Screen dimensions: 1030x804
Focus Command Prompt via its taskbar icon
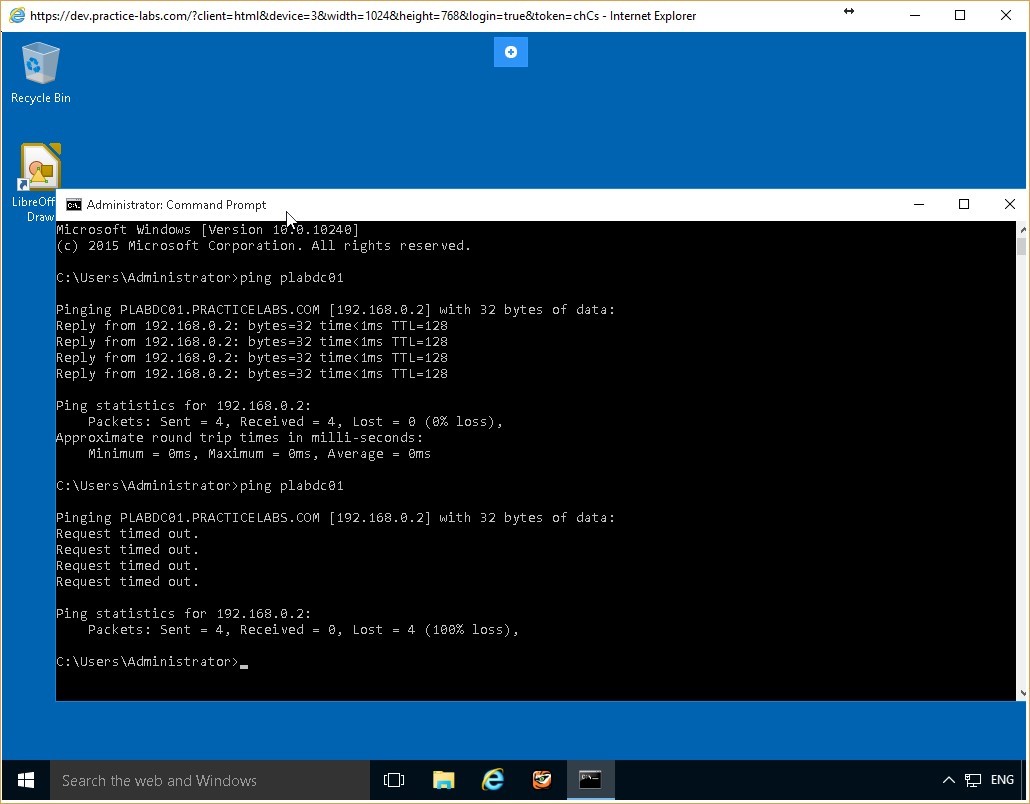click(589, 780)
